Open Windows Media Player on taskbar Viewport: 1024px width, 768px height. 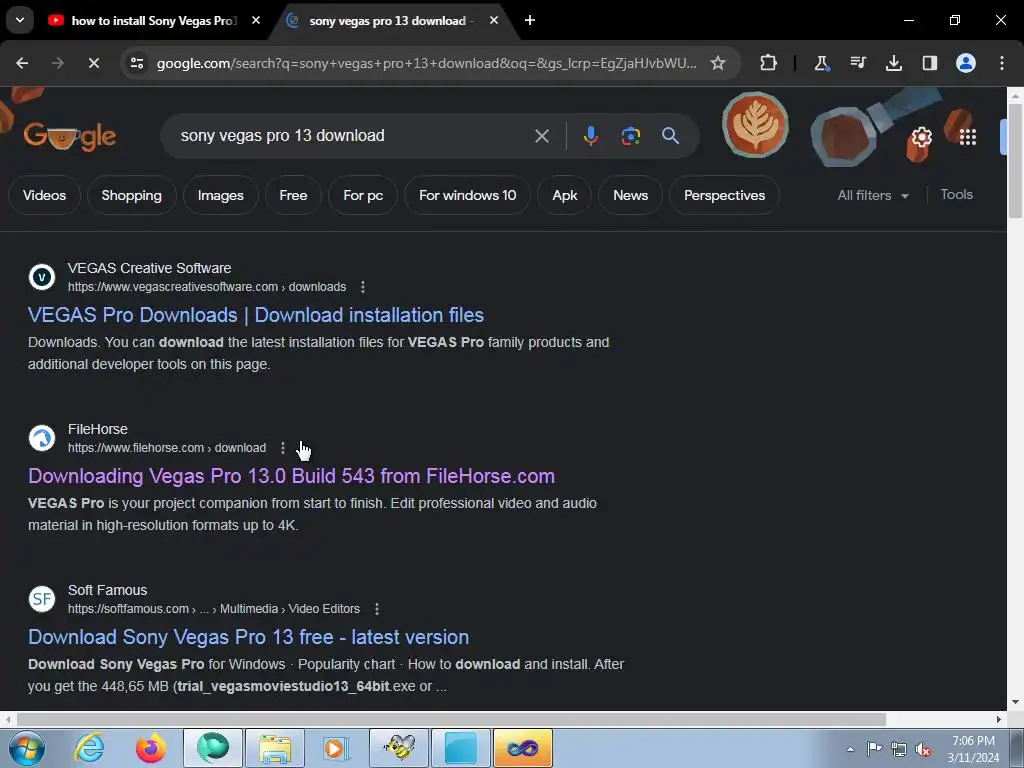pyautogui.click(x=337, y=748)
